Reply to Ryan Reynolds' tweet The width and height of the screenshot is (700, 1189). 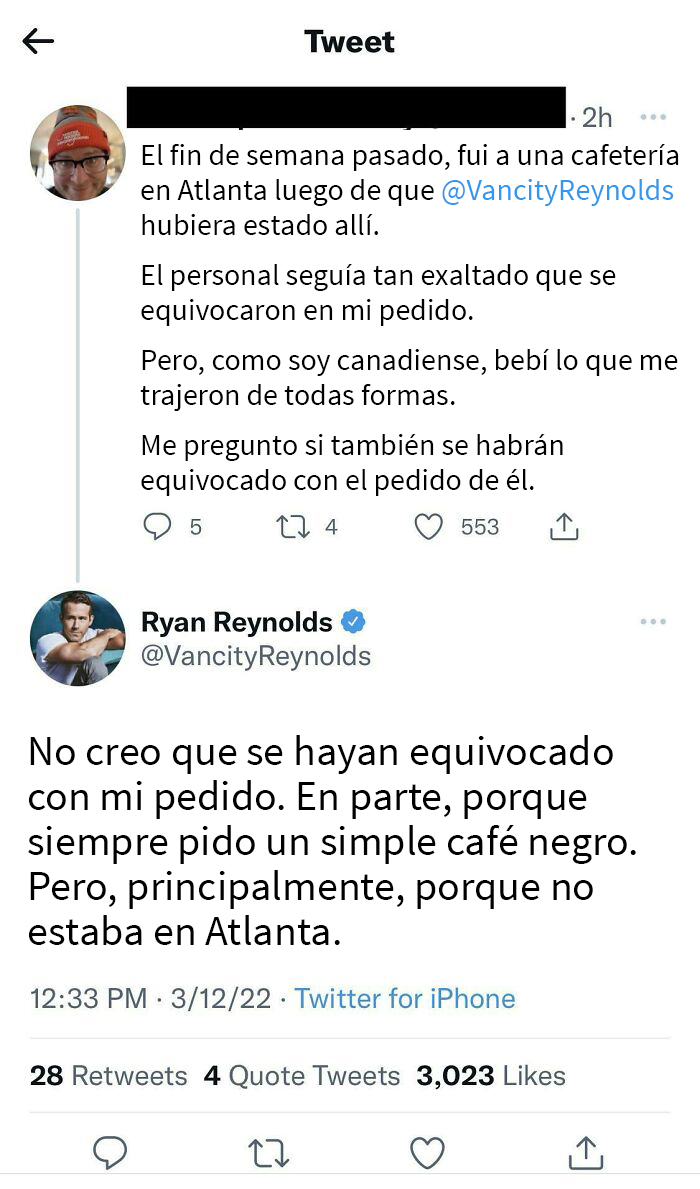pos(110,1153)
